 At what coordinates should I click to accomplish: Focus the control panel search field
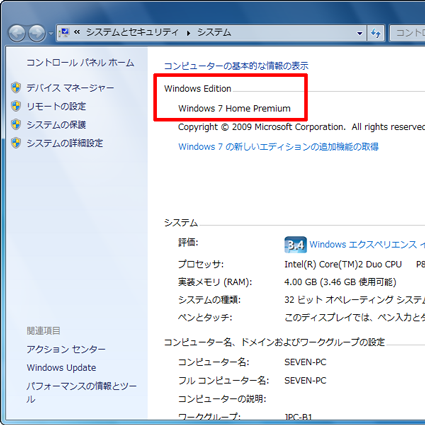click(x=407, y=33)
